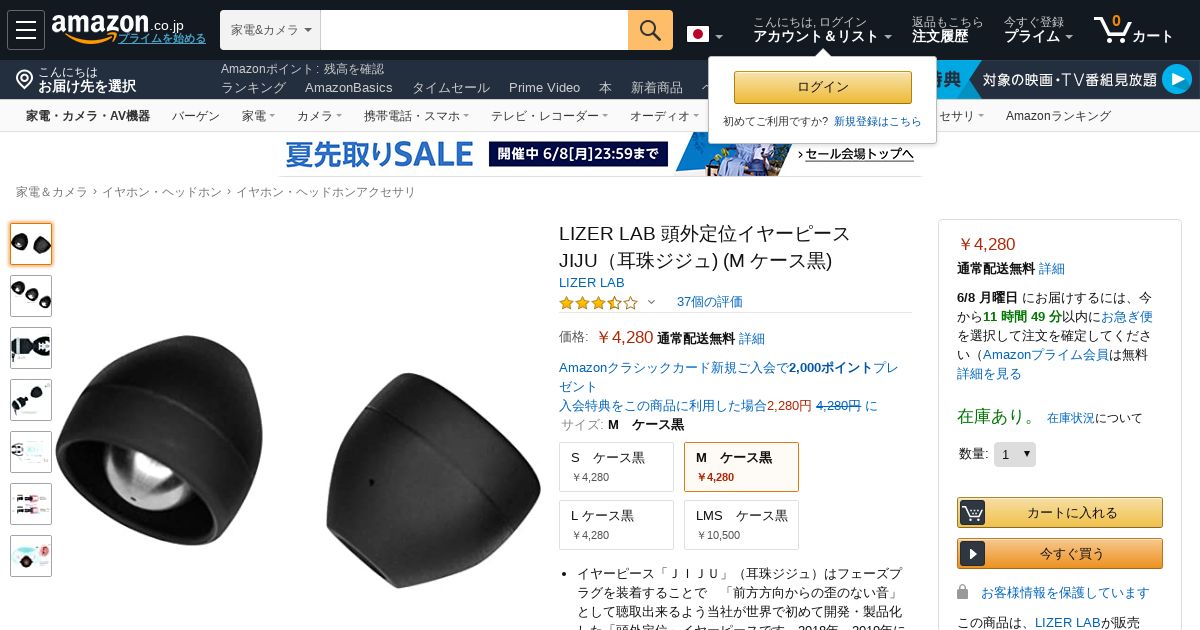Open the タイムセール nav item

tap(451, 87)
